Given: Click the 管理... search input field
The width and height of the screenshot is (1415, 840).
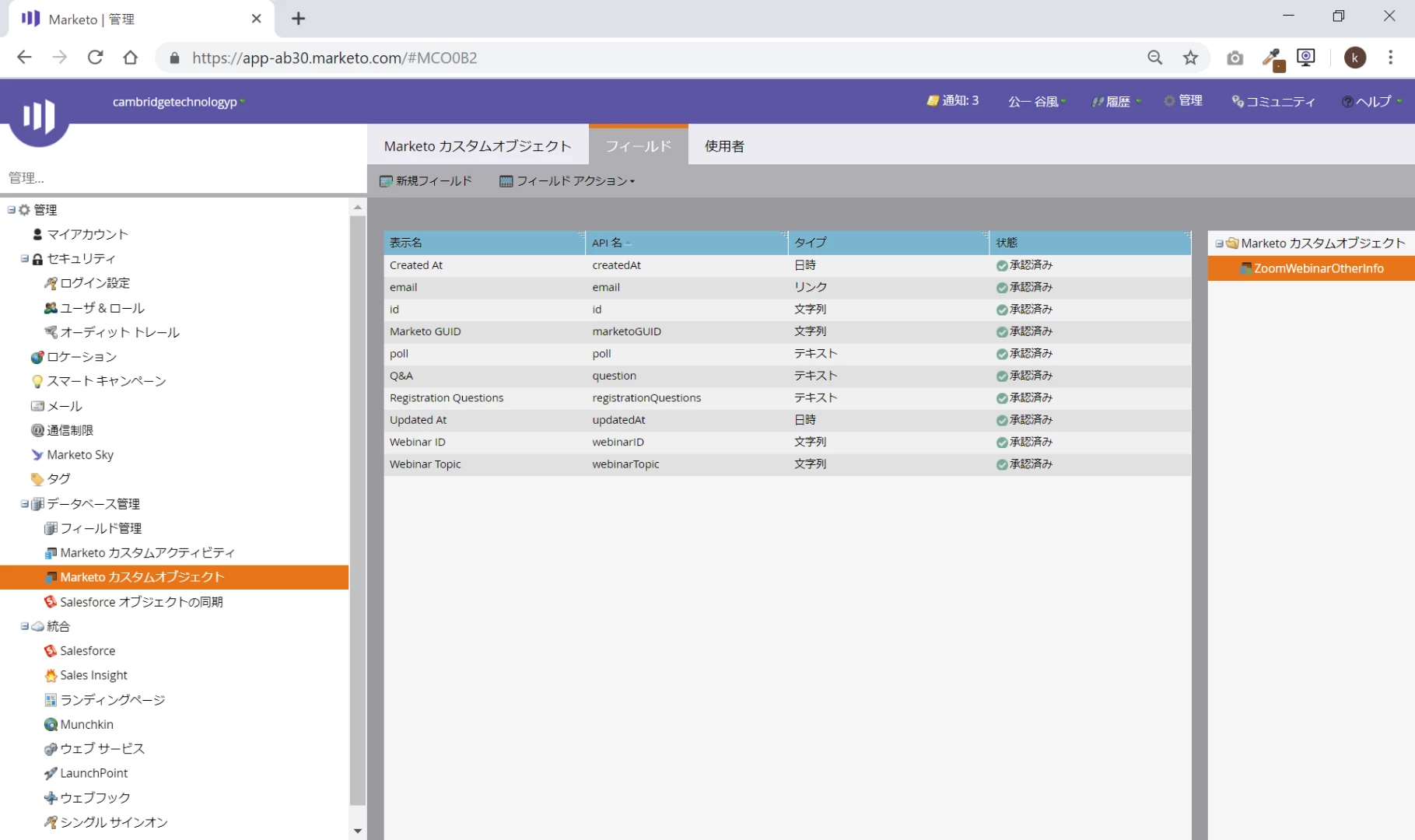Looking at the screenshot, I should [183, 178].
